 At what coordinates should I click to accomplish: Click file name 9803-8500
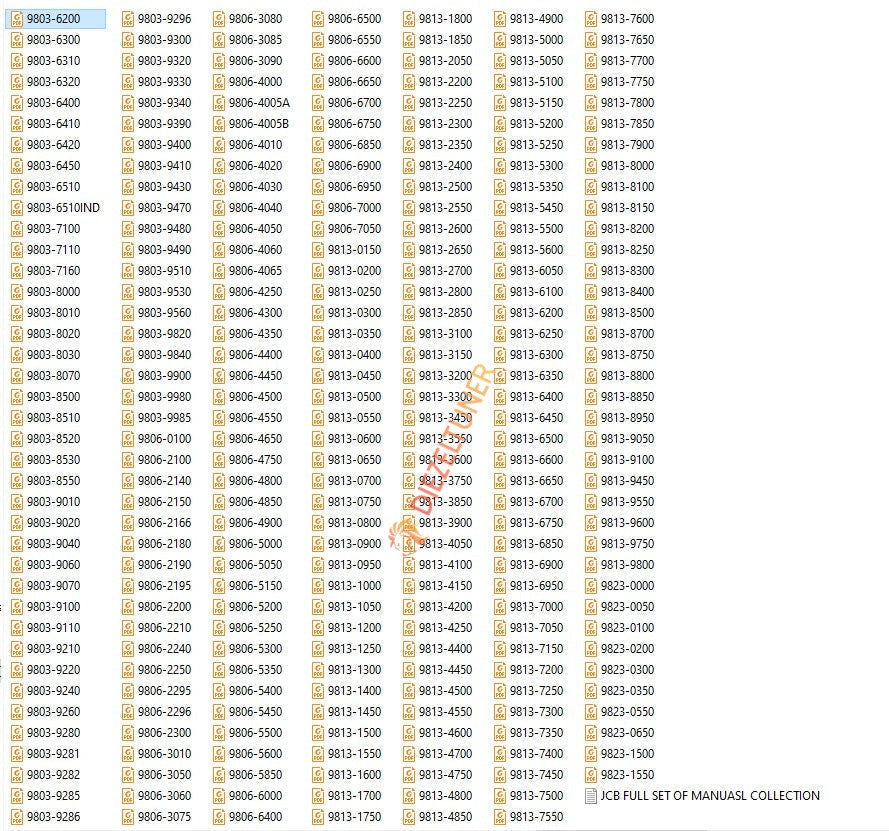(x=53, y=397)
